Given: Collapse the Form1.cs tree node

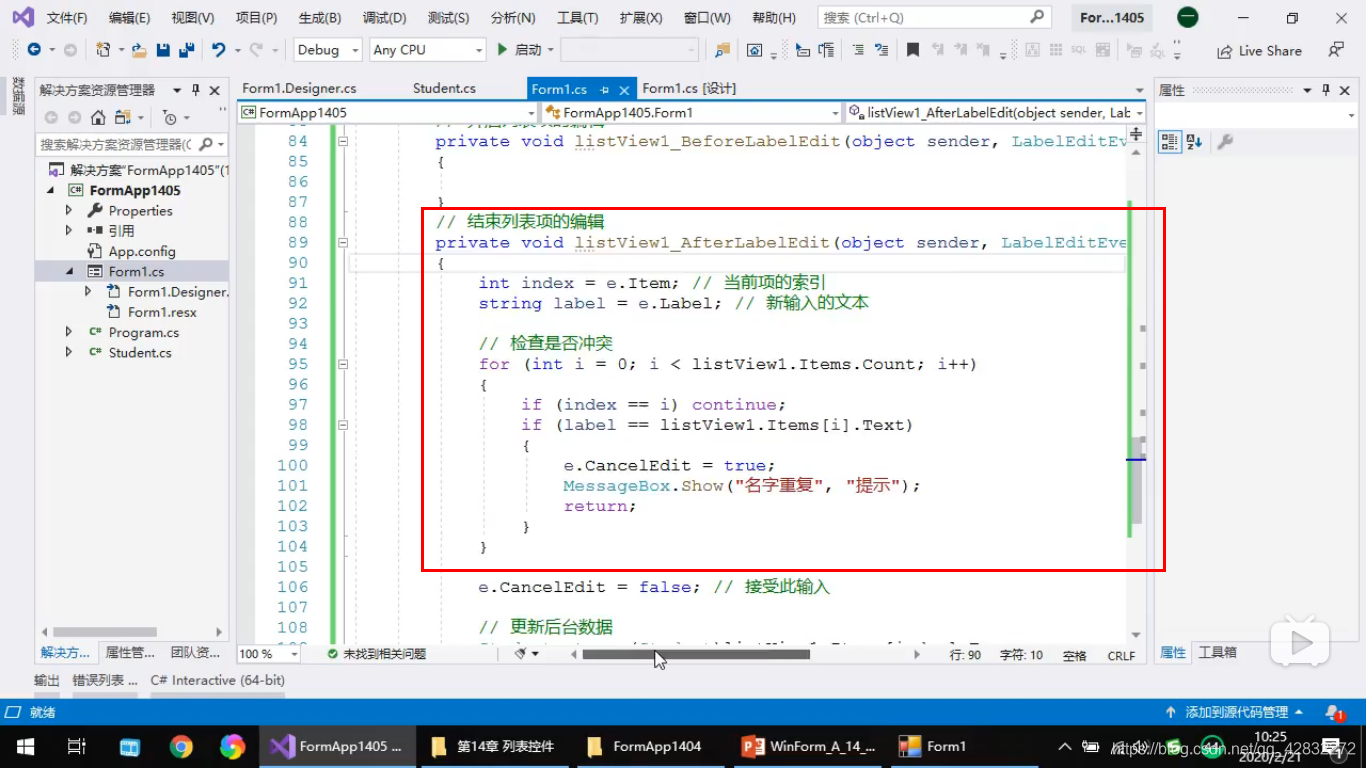Looking at the screenshot, I should 69,271.
